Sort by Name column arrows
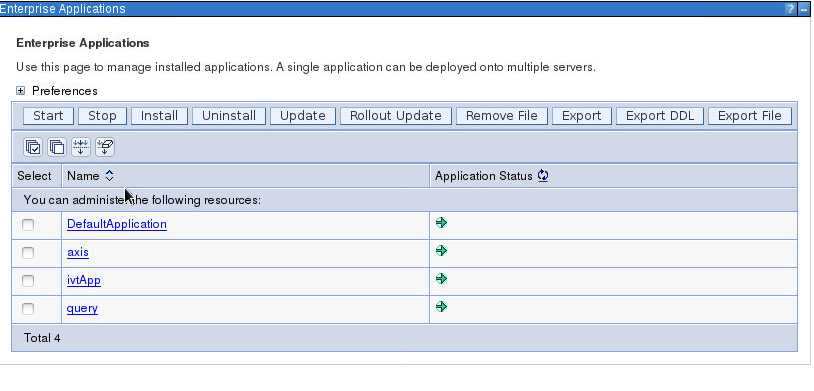 point(109,176)
